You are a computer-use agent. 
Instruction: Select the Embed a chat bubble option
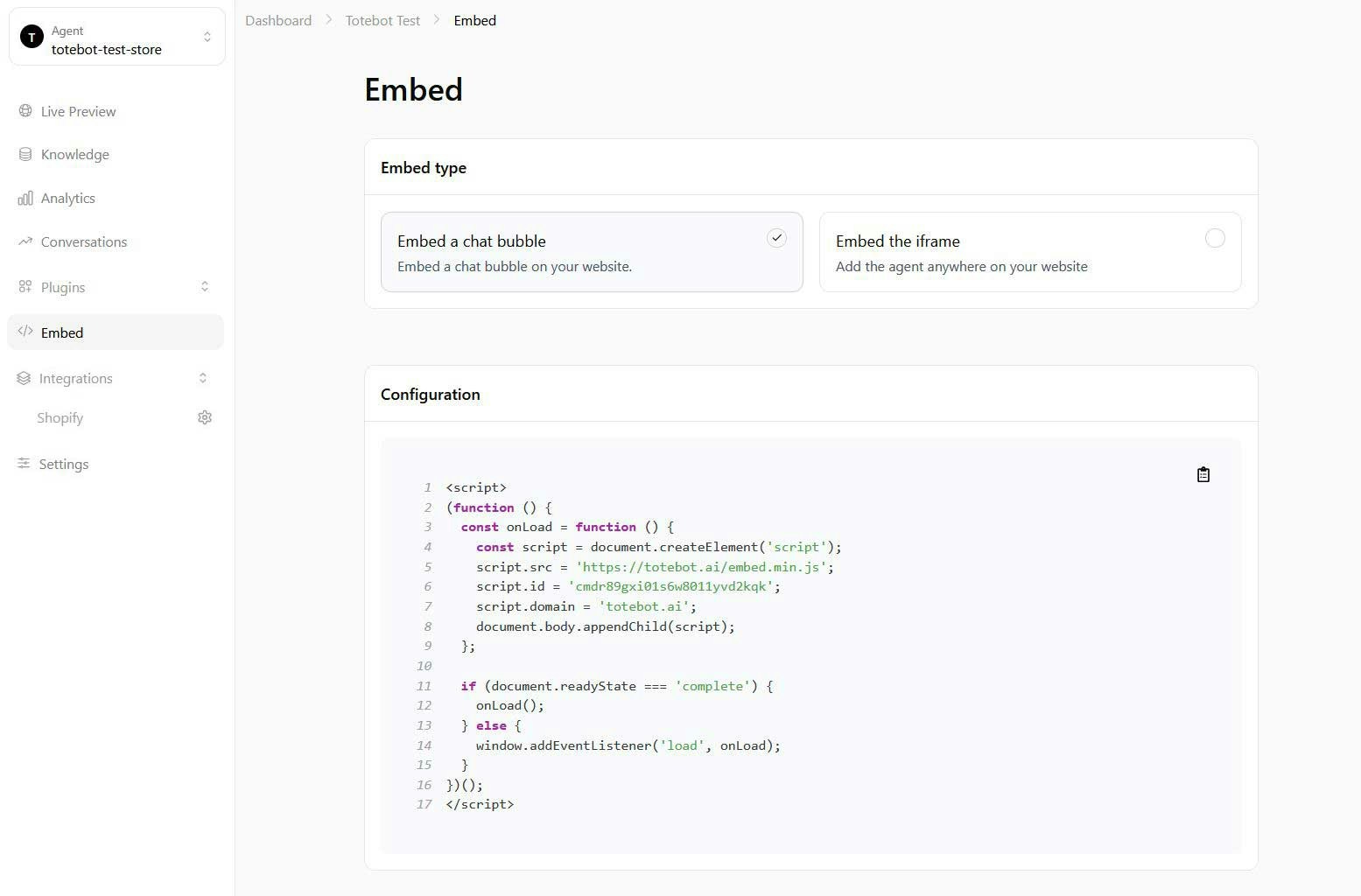(x=592, y=252)
